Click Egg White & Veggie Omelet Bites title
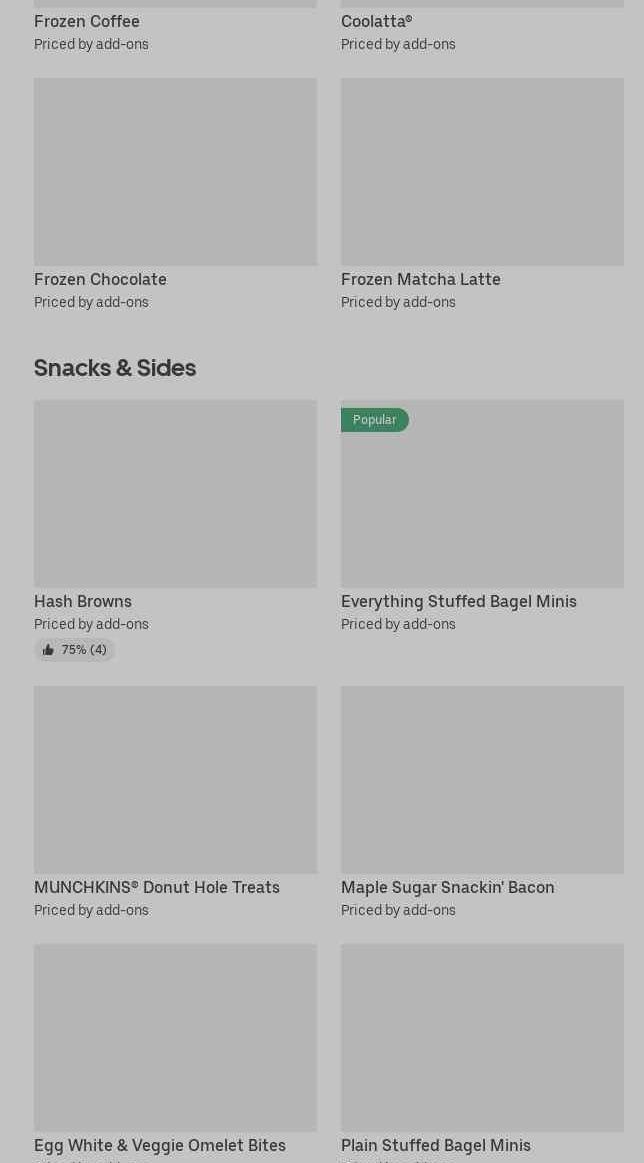The height and width of the screenshot is (1163, 644). click(160, 1145)
